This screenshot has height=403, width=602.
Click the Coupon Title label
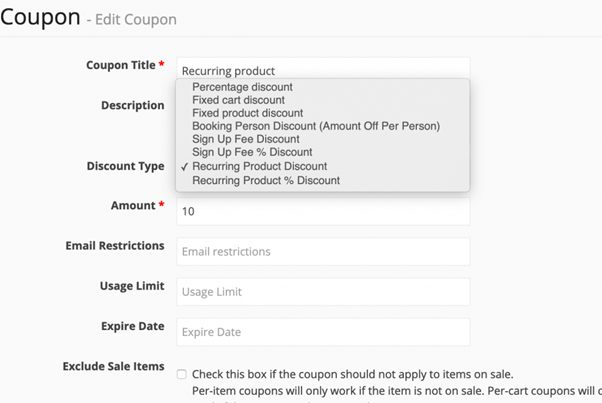point(120,65)
